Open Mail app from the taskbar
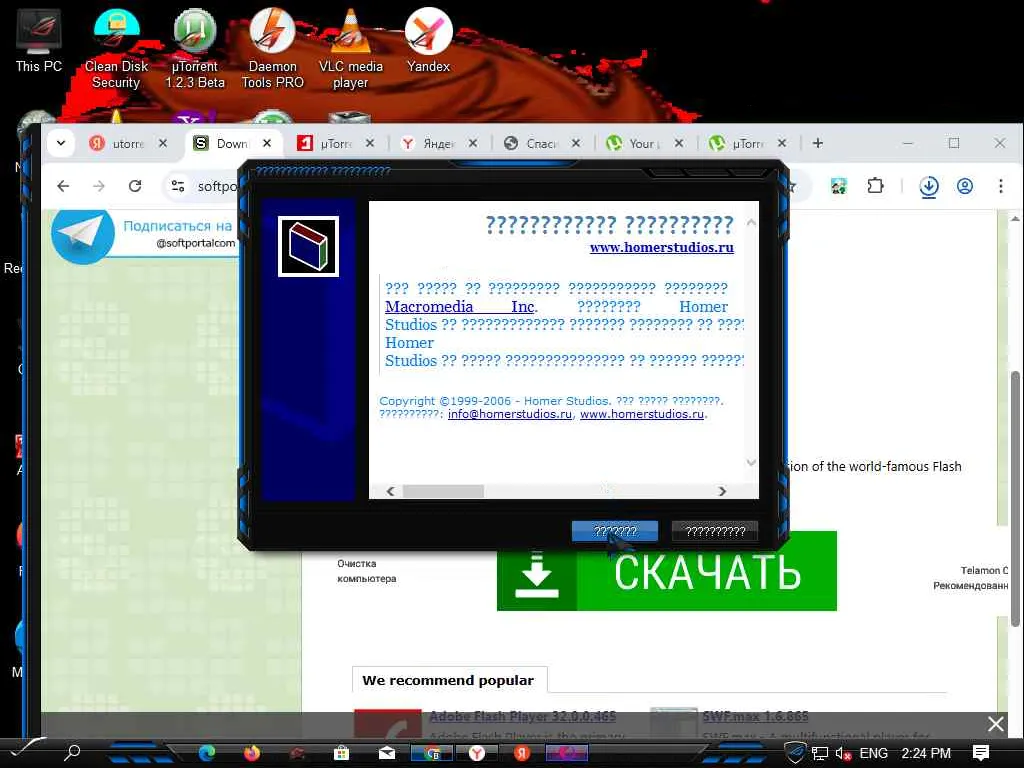 [387, 753]
